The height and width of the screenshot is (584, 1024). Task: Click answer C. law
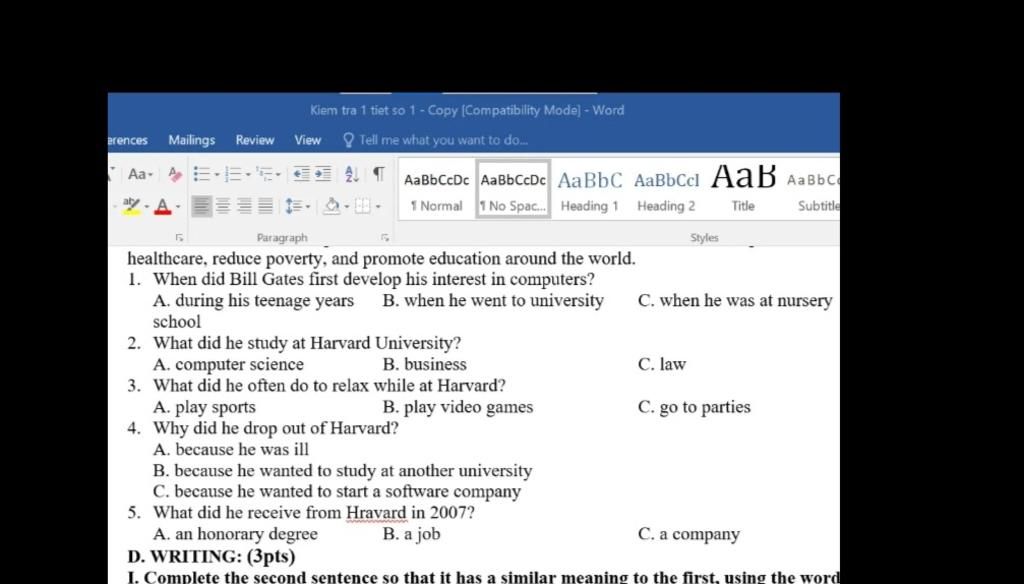pyautogui.click(x=662, y=364)
